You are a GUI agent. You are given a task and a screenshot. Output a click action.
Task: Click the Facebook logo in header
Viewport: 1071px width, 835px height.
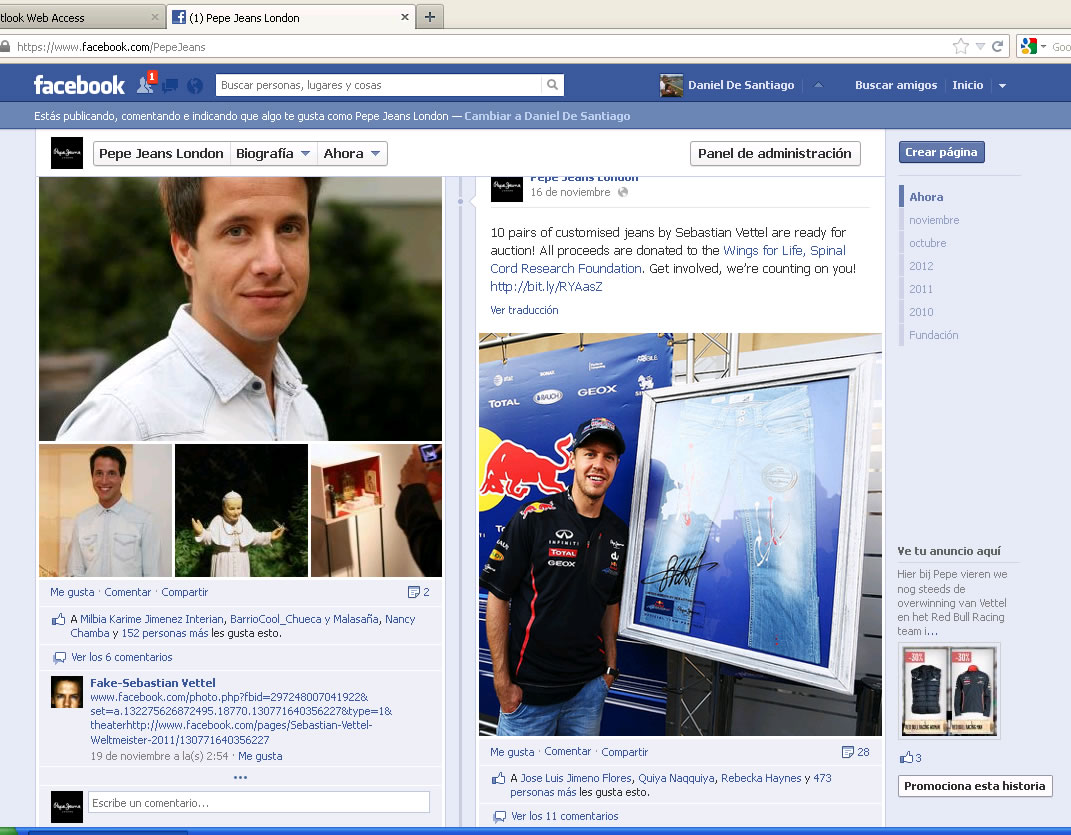pyautogui.click(x=79, y=85)
